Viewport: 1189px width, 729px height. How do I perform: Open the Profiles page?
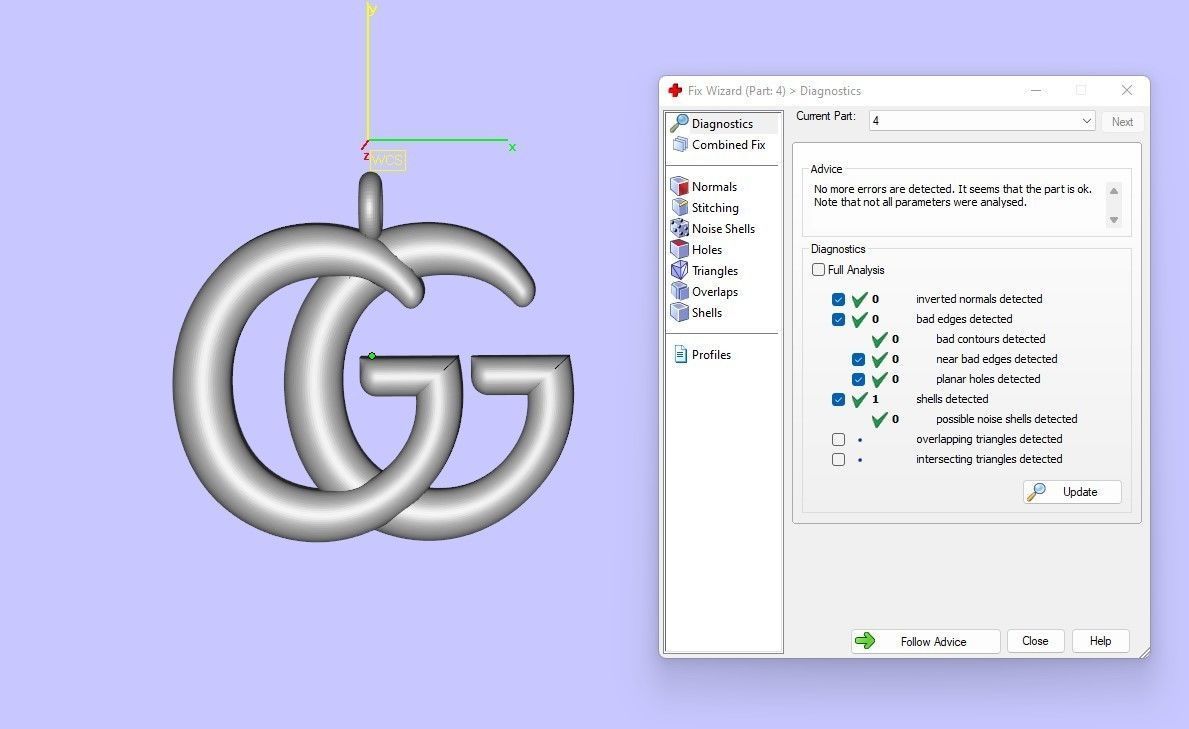(x=711, y=354)
